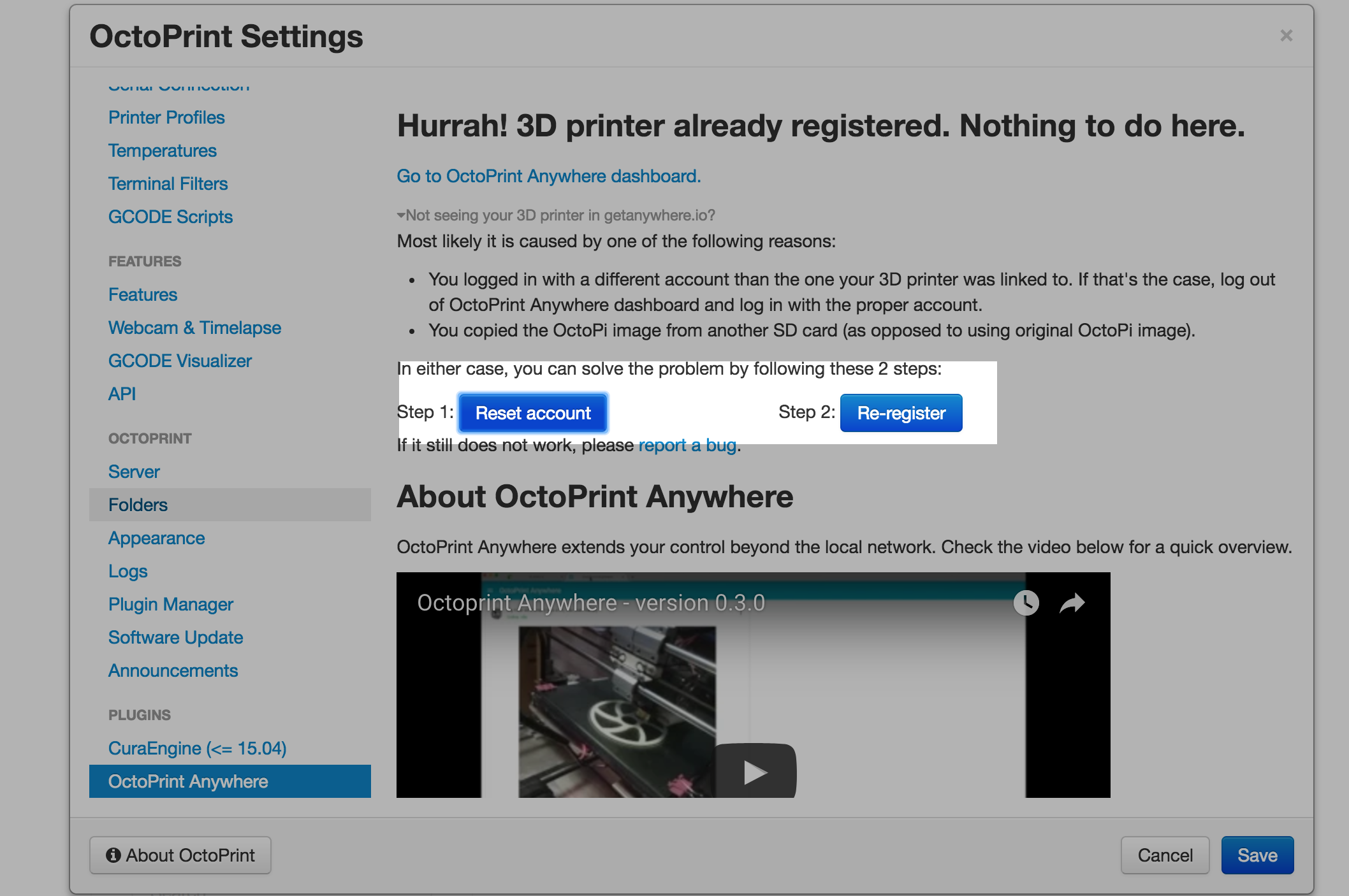
Task: Open GCODE Visualizer settings
Action: (180, 361)
